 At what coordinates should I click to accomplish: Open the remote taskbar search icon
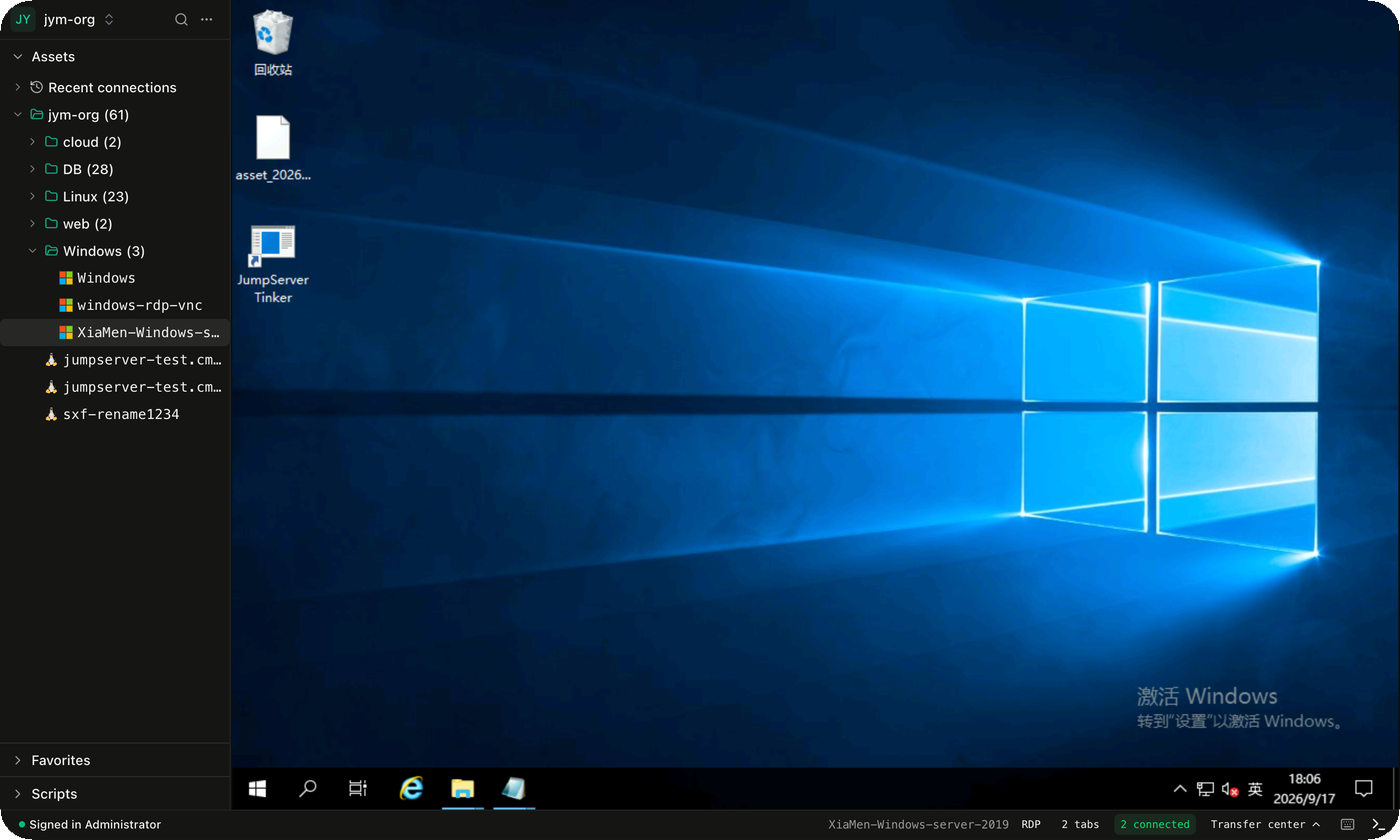pyautogui.click(x=308, y=789)
